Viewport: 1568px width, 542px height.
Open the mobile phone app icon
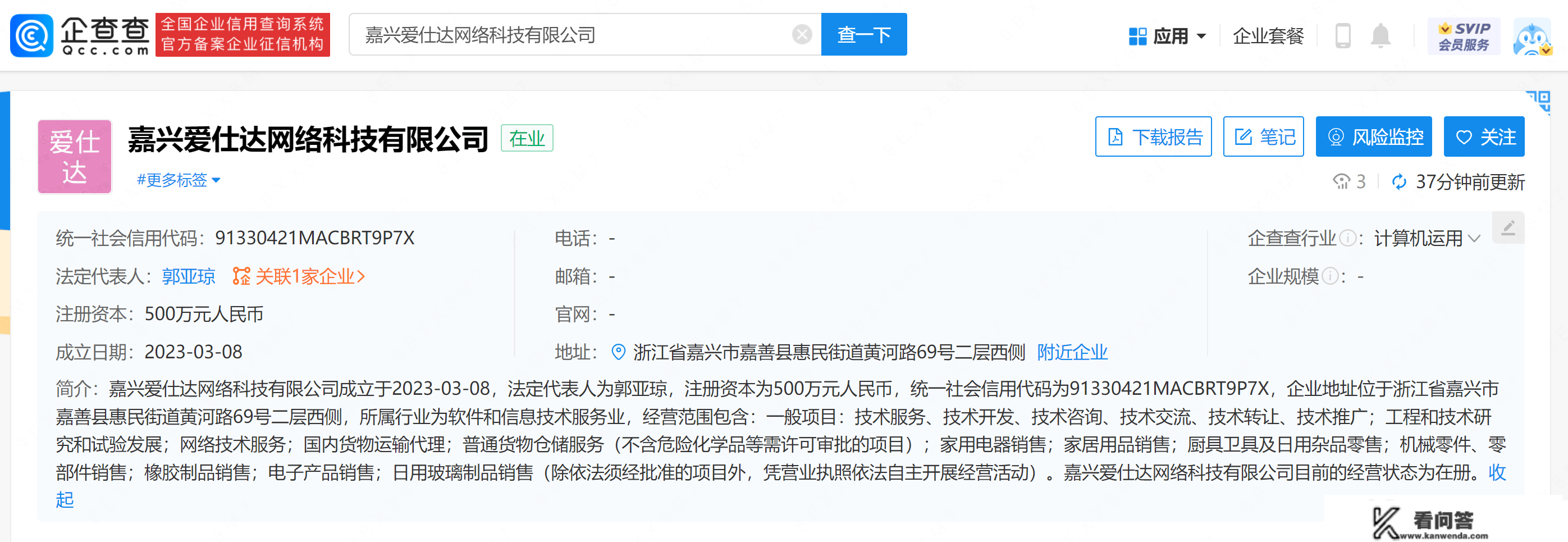point(1343,35)
